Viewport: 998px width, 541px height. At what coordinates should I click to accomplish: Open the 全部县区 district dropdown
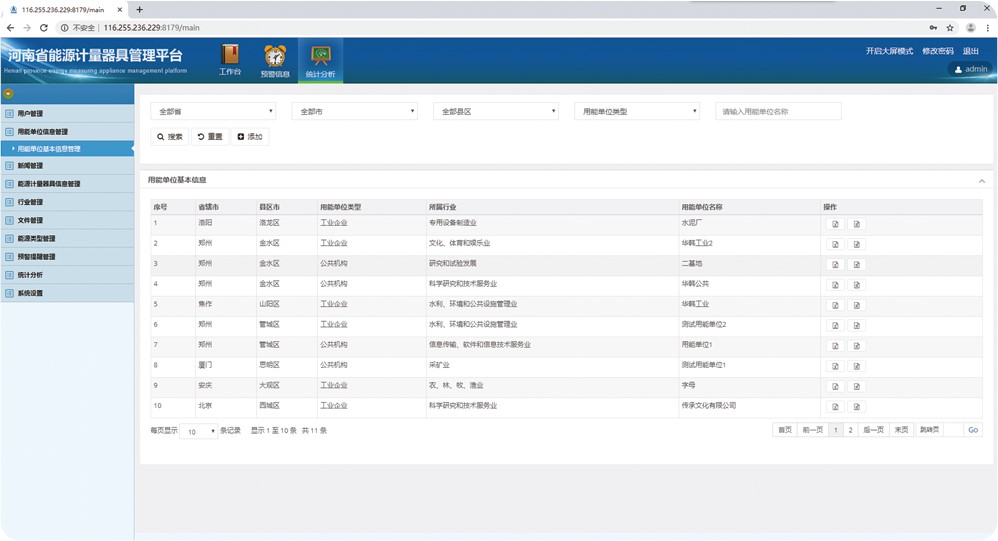click(x=496, y=111)
